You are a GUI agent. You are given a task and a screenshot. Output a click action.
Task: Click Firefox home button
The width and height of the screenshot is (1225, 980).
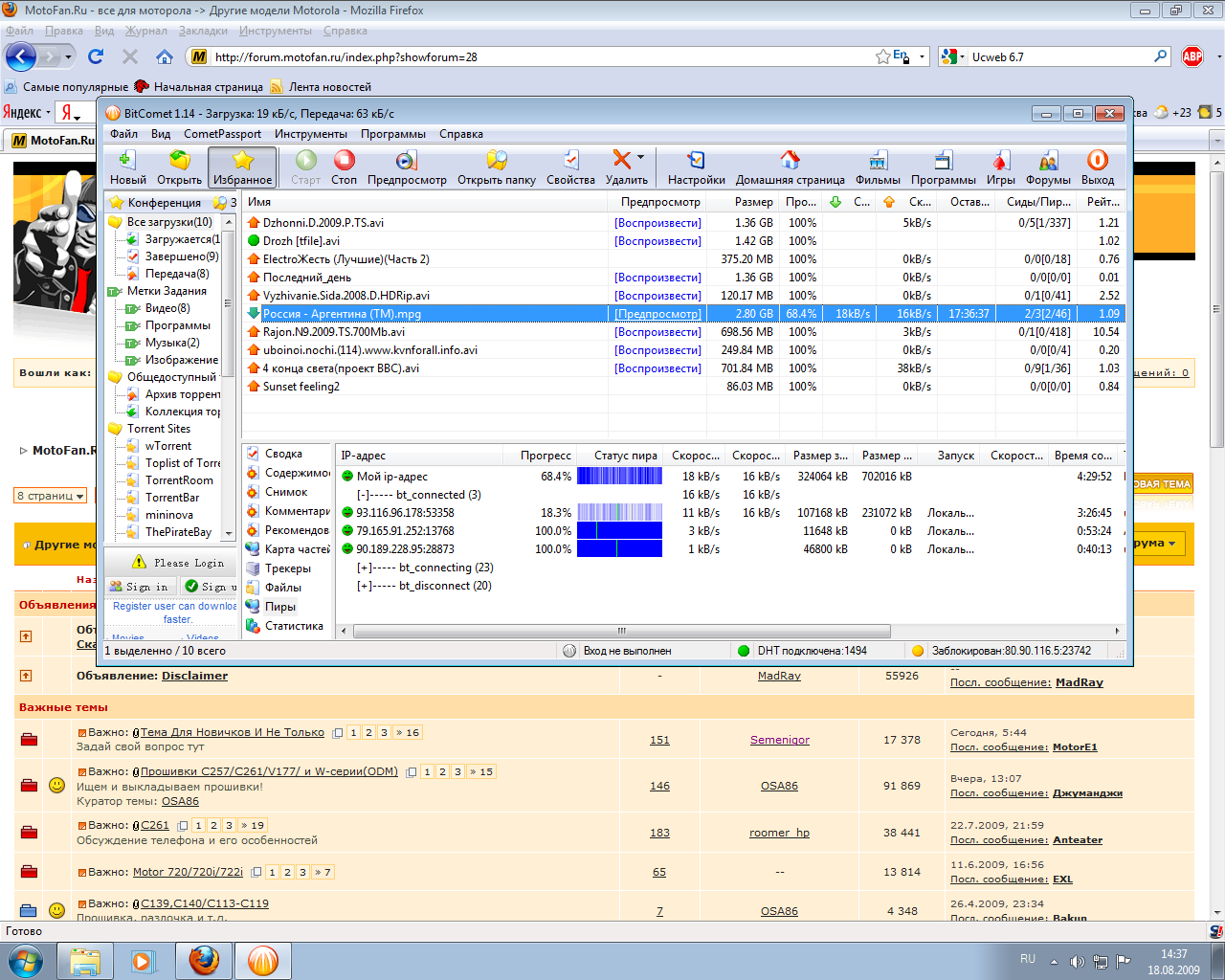pos(165,56)
